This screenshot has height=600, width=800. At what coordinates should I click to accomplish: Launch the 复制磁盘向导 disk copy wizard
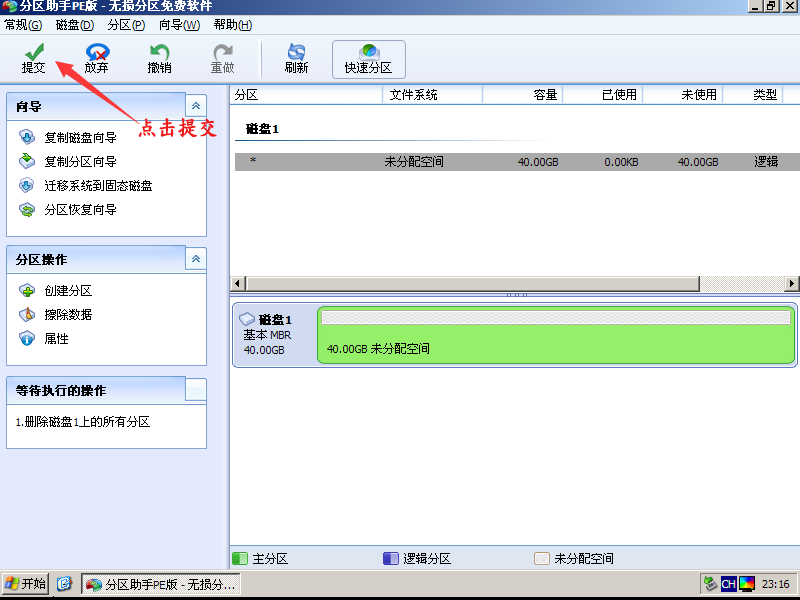coord(68,137)
